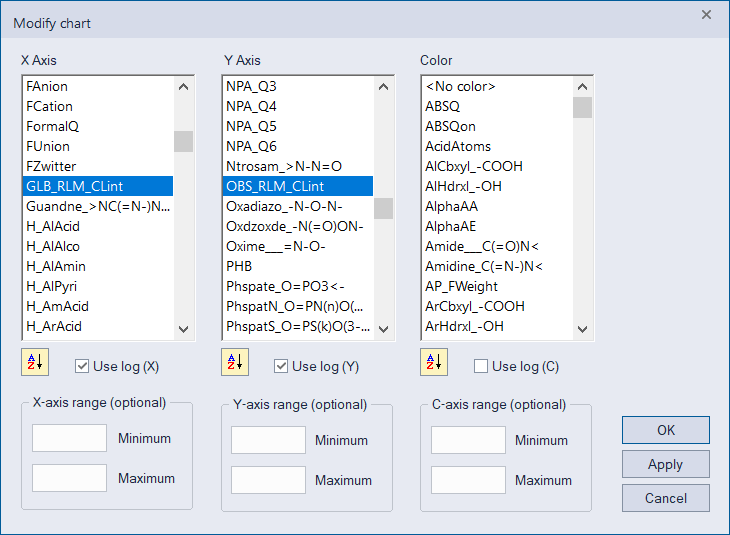Viewport: 730px width, 535px height.
Task: Focus the X-axis range Minimum field
Action: 69,438
